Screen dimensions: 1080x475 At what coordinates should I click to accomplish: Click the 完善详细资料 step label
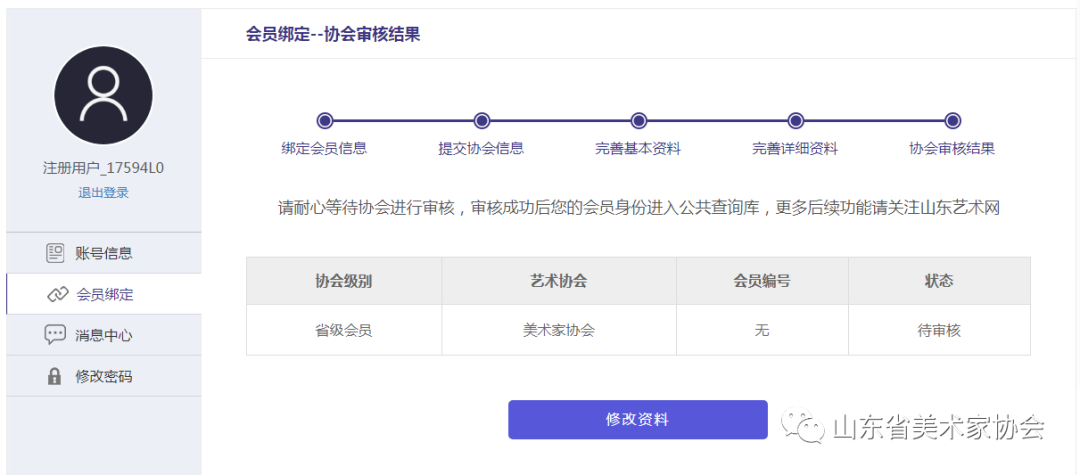pos(795,149)
